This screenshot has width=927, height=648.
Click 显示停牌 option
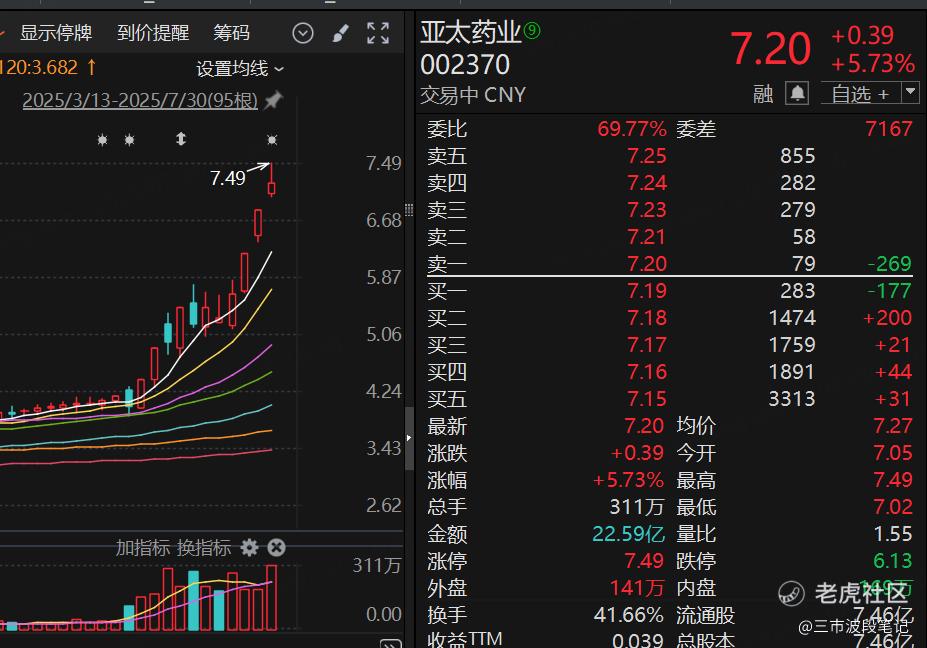pos(56,33)
